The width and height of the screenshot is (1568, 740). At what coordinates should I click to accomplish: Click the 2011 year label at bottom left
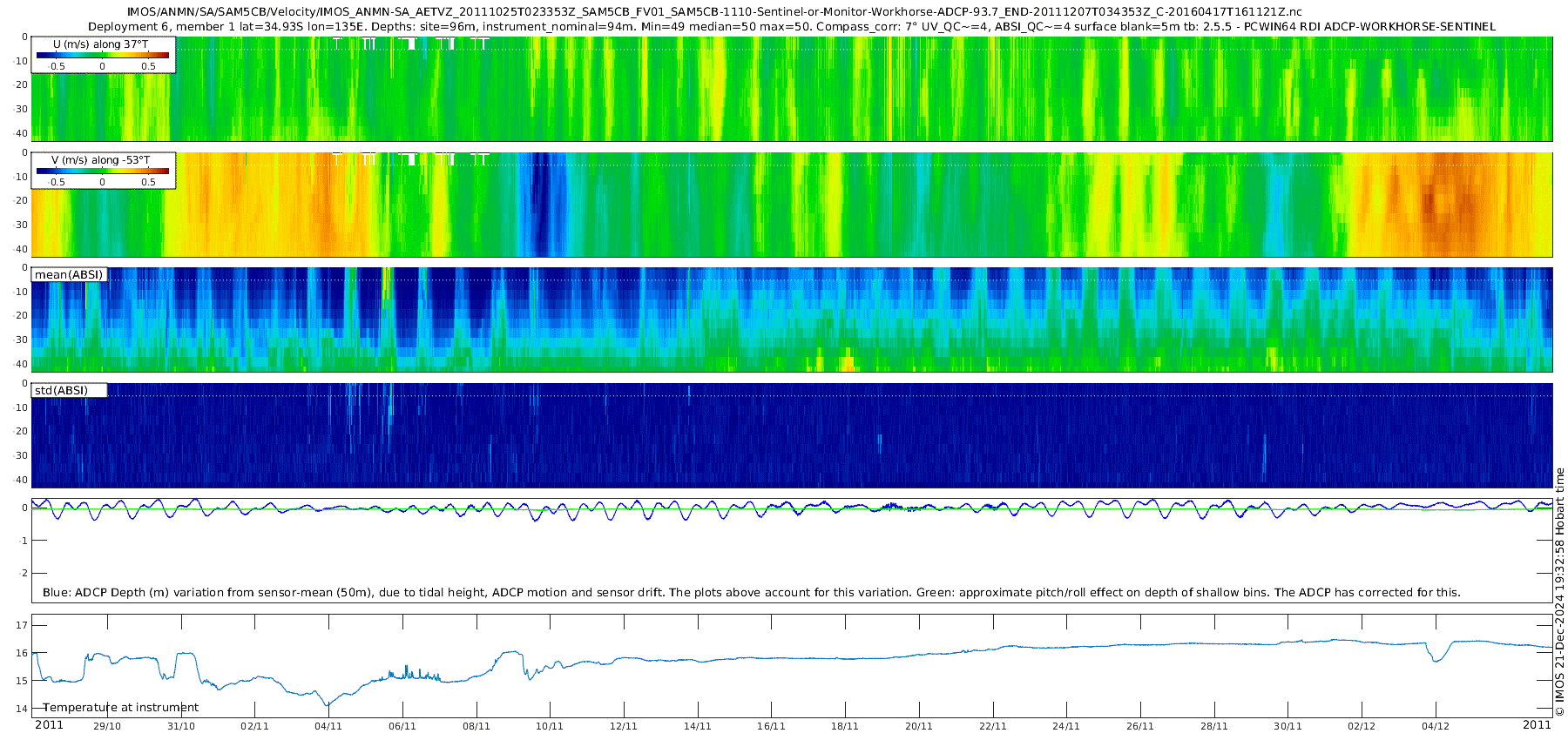click(49, 725)
